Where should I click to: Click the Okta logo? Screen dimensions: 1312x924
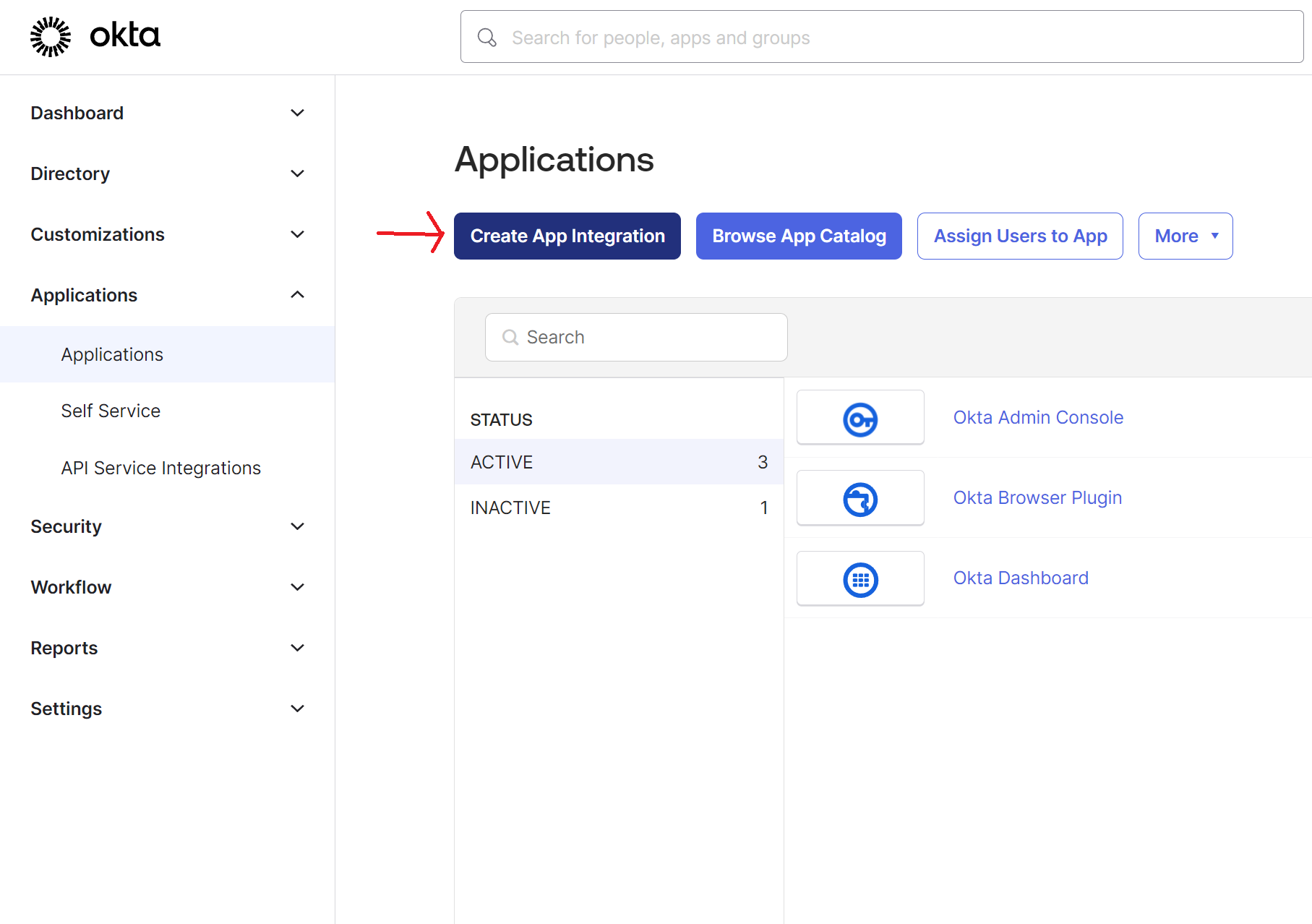coord(95,35)
